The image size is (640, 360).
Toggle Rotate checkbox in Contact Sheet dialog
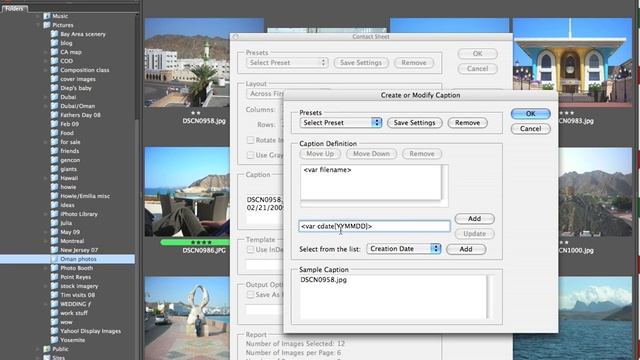tap(250, 140)
